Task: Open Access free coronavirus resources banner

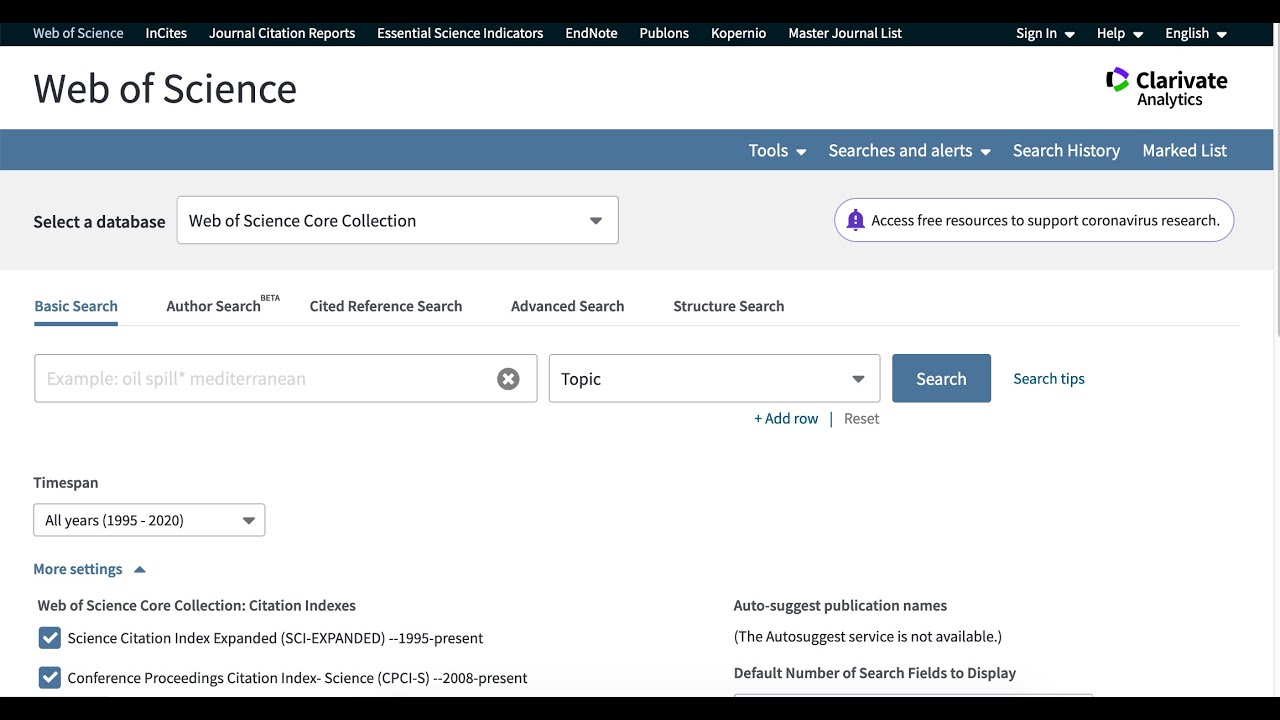Action: click(1034, 220)
